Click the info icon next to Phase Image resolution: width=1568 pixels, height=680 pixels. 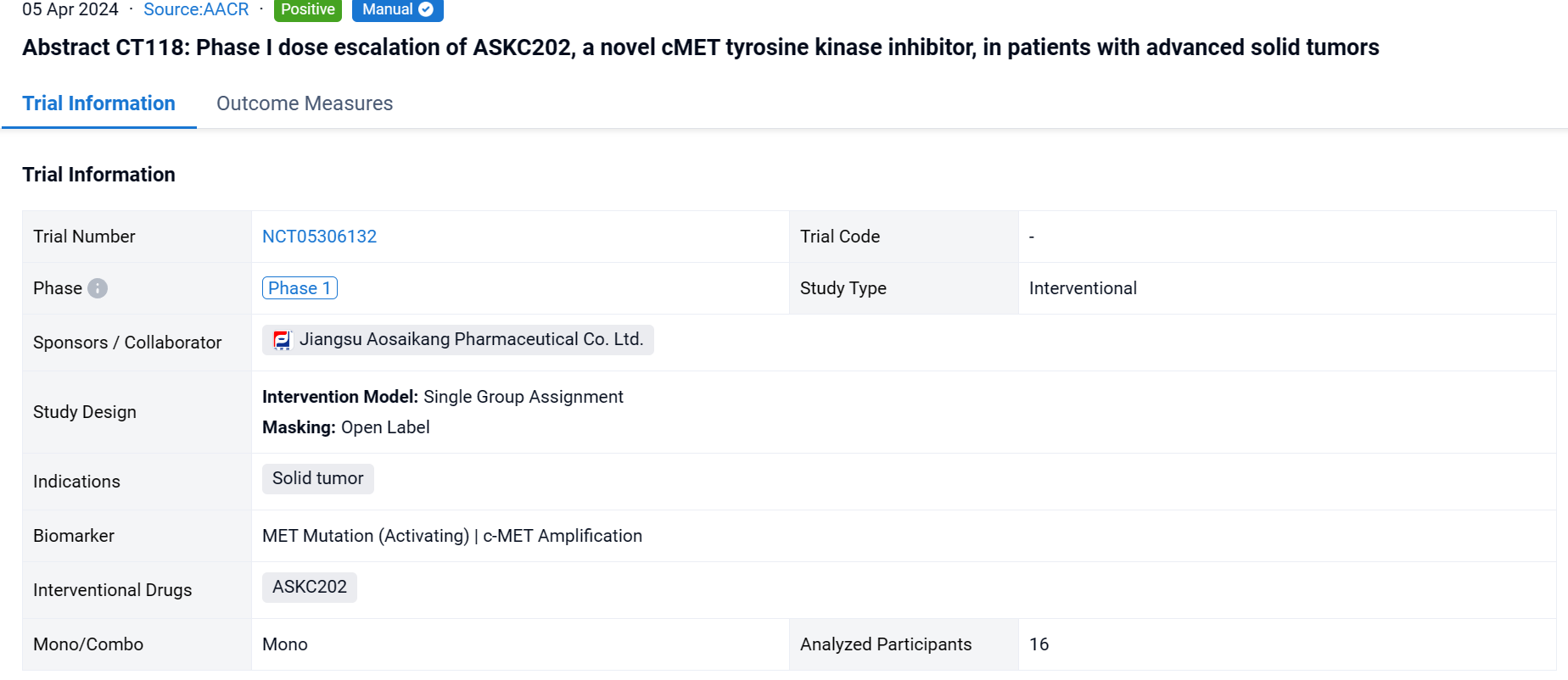98,288
